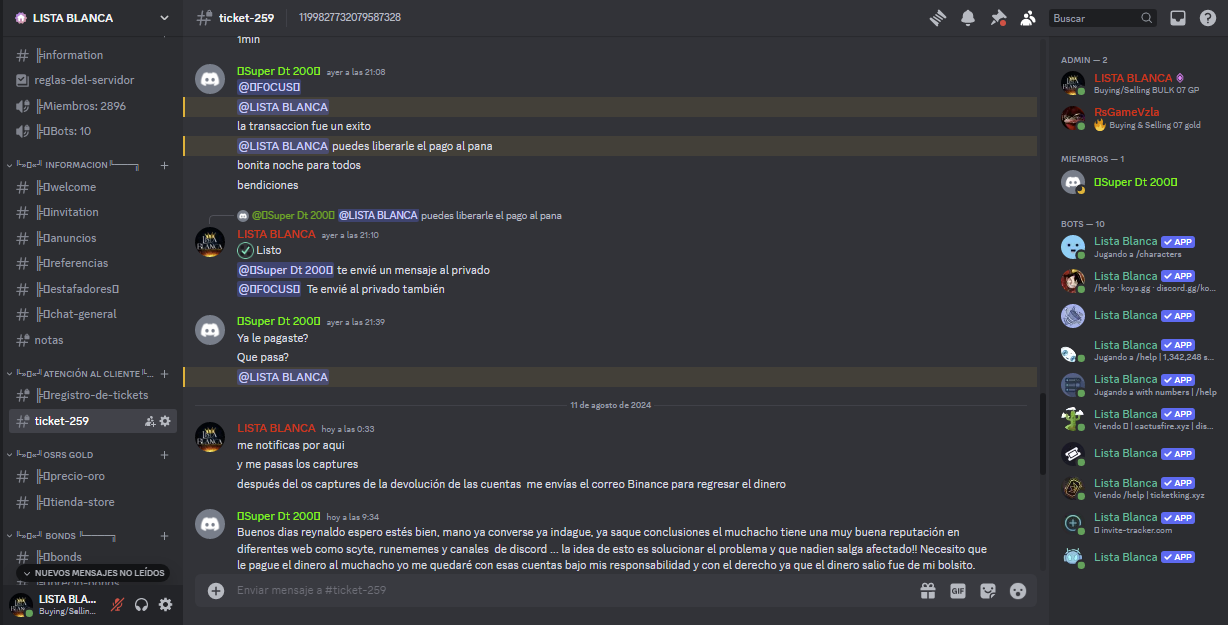Jump to new unread messages button

pos(92,573)
